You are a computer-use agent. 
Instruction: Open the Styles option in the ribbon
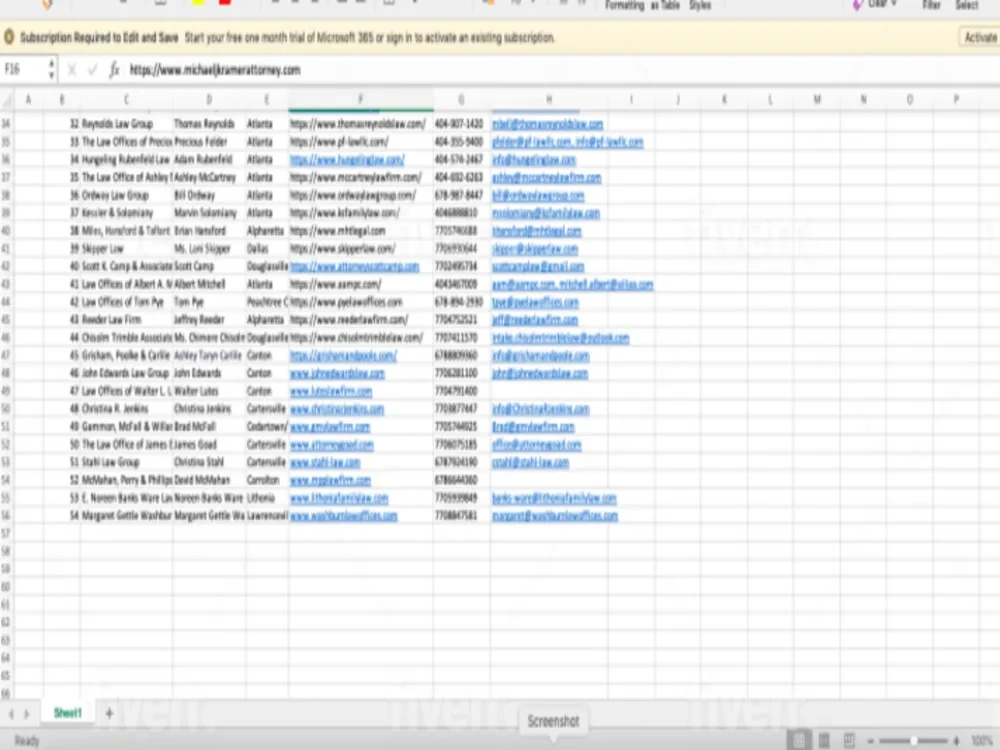click(700, 5)
